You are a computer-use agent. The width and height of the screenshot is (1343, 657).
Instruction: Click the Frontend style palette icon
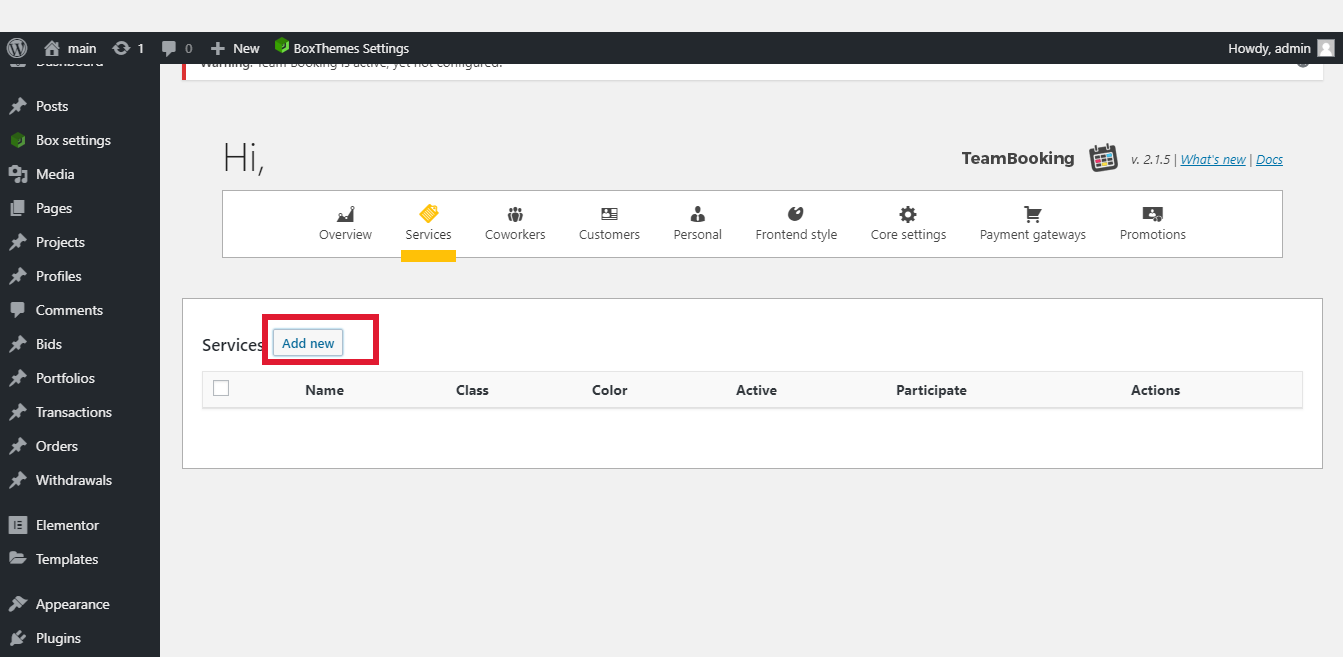click(x=796, y=213)
